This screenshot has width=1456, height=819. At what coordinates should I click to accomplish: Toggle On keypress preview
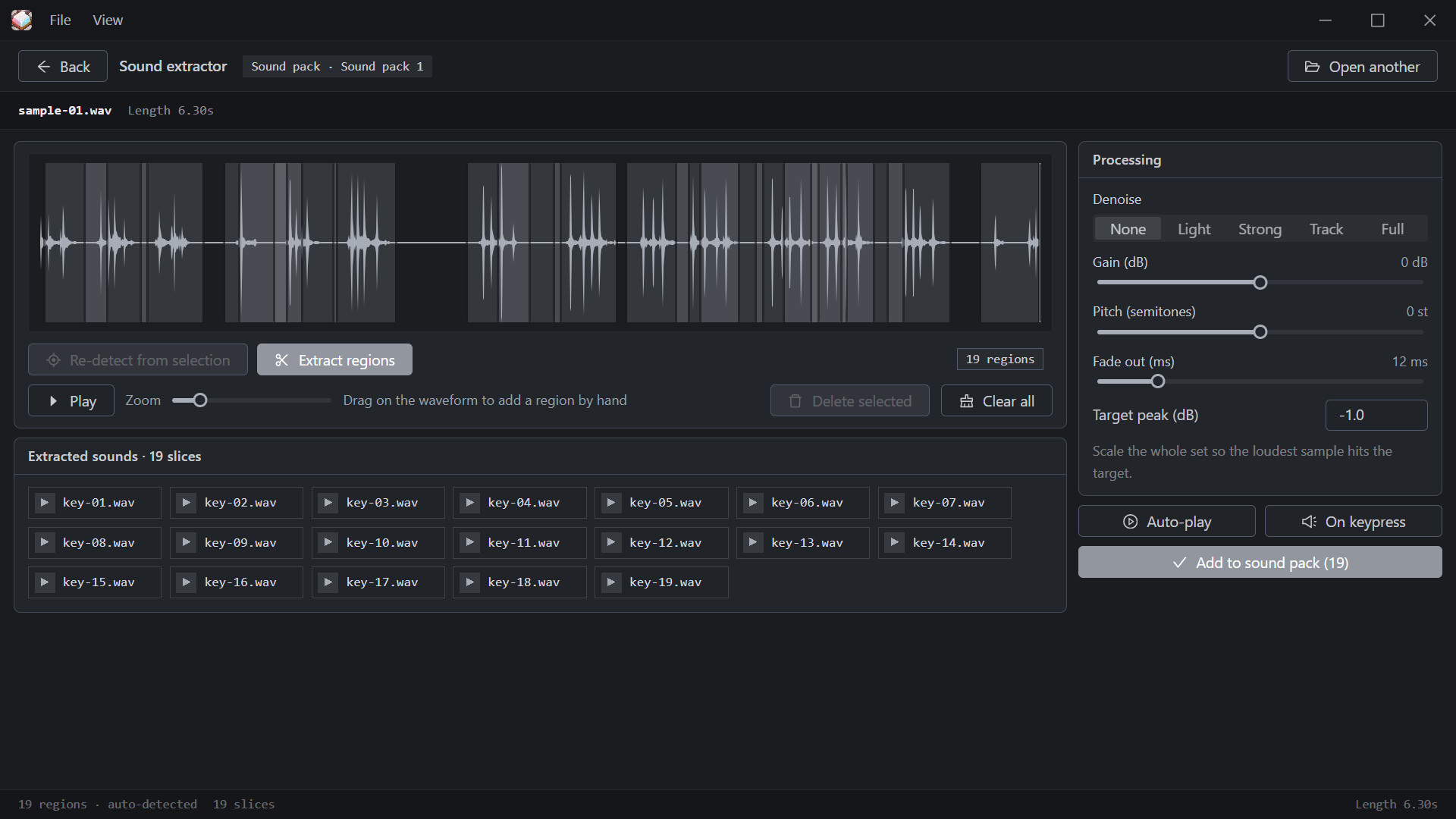[1353, 522]
